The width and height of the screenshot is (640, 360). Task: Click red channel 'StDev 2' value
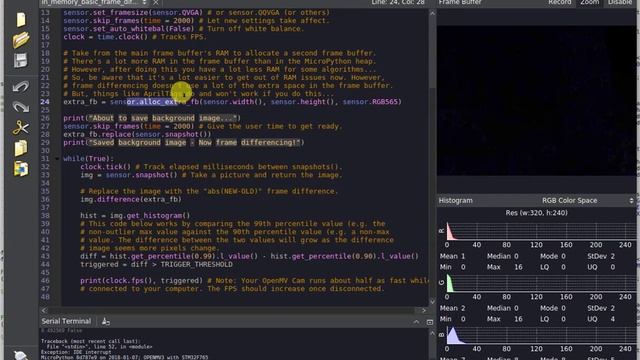[x=601, y=256]
